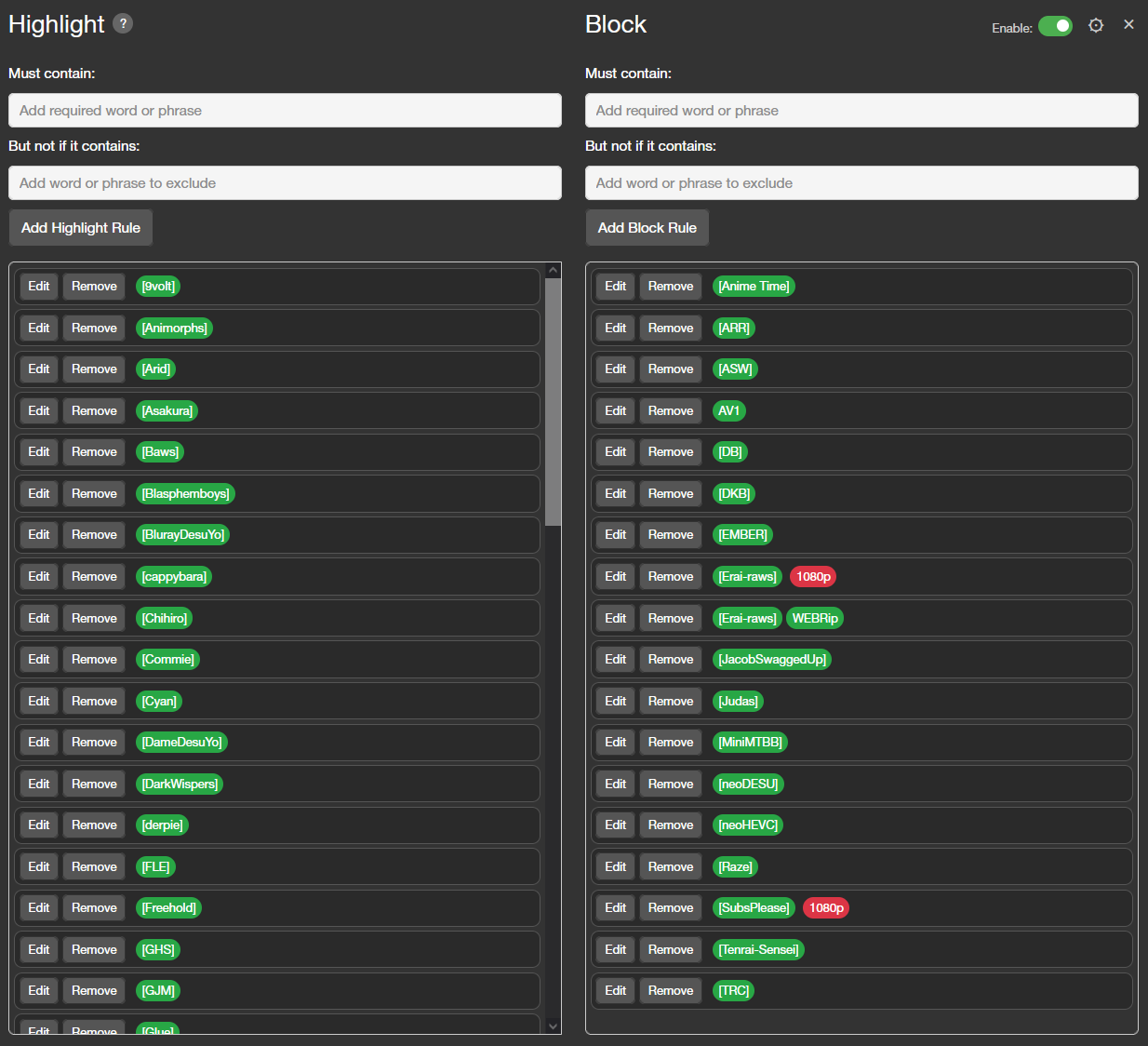The height and width of the screenshot is (1046, 1148).
Task: Remove the [cappybara] highlight rule
Action: 94,576
